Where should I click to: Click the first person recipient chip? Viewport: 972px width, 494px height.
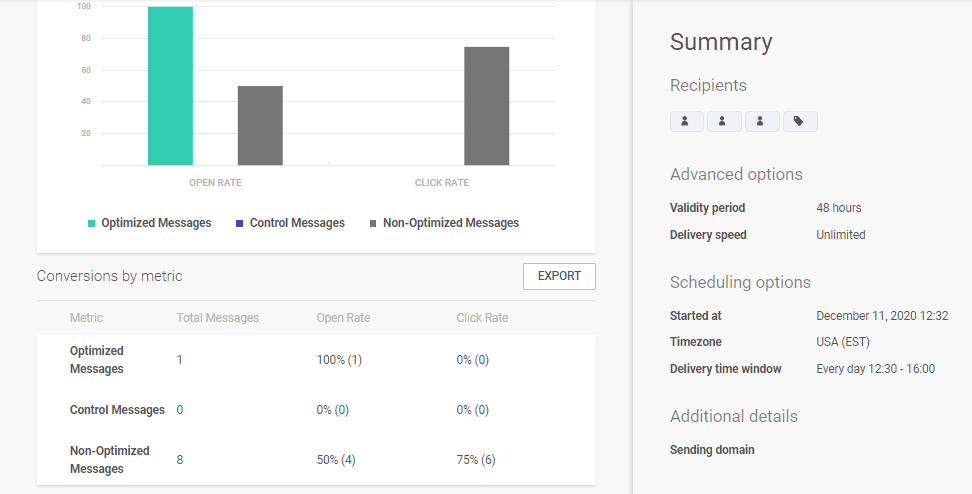686,121
